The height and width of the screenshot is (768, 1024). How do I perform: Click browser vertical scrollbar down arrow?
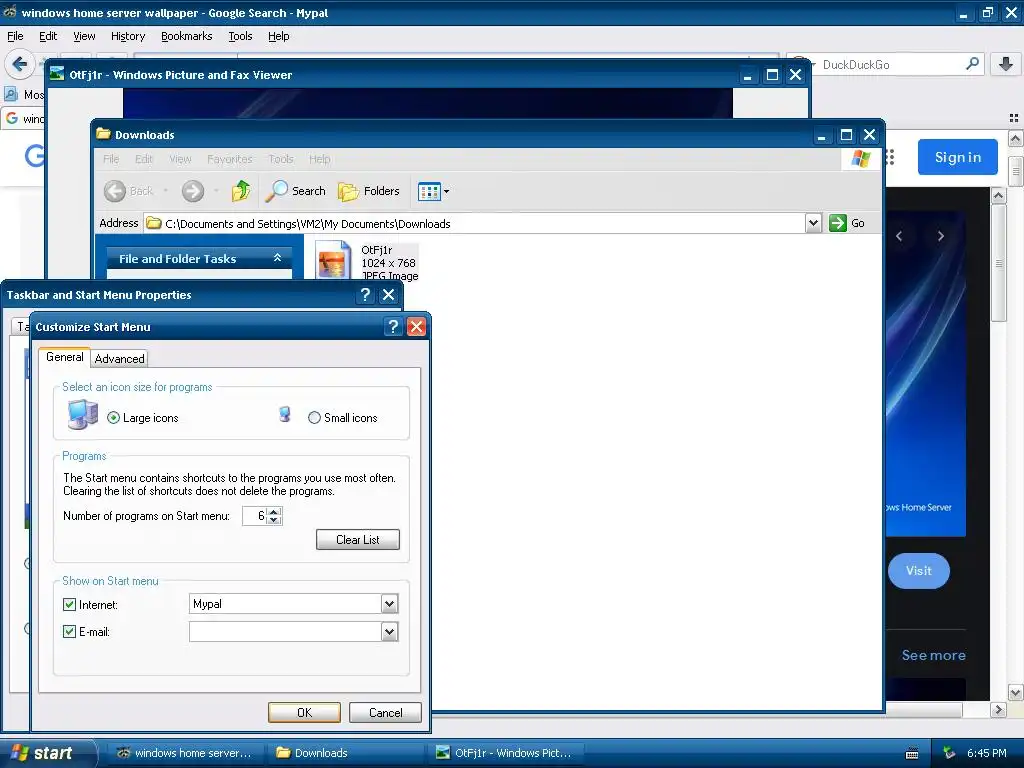[x=1016, y=692]
